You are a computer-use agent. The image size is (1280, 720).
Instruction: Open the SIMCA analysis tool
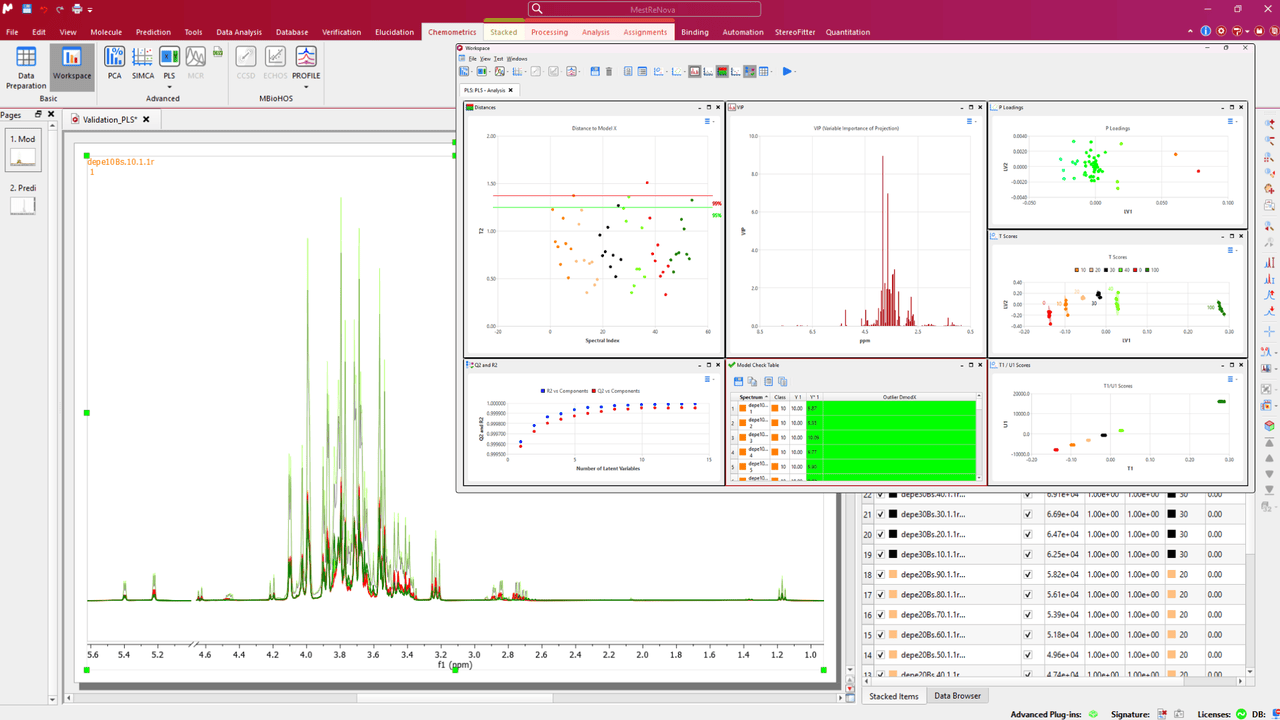tap(143, 62)
